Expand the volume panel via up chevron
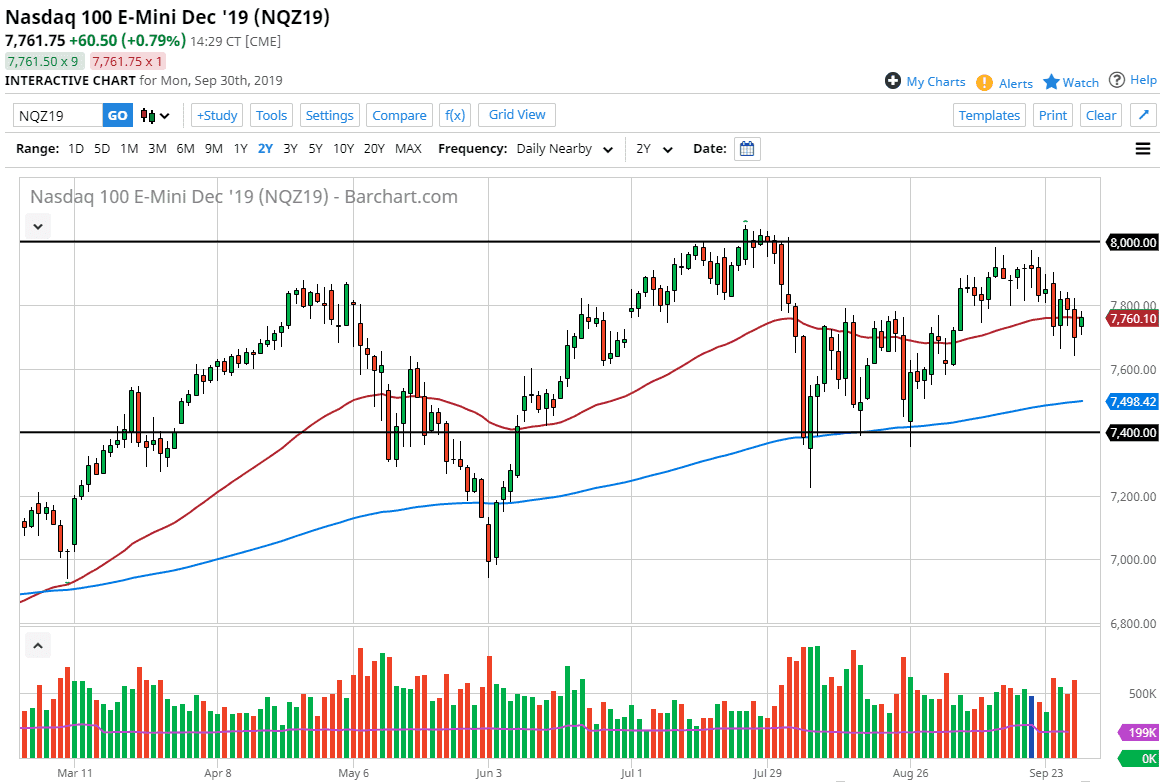This screenshot has width=1165, height=782. tap(37, 645)
